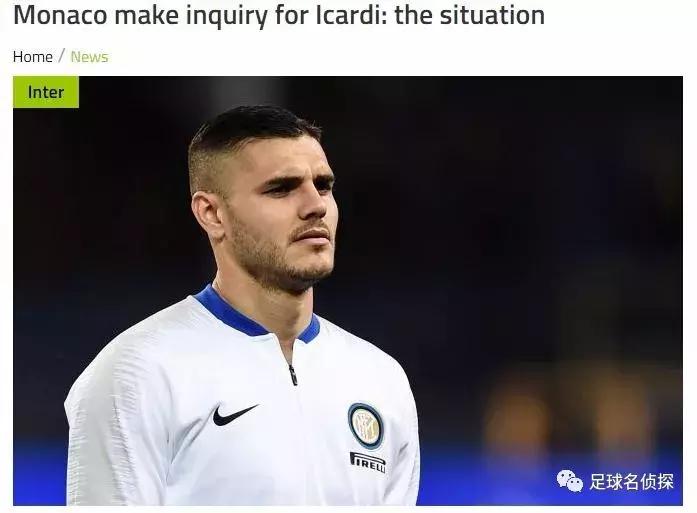This screenshot has height=513, width=697.
Task: Click the WeChat logo in the watermark
Action: point(569,481)
